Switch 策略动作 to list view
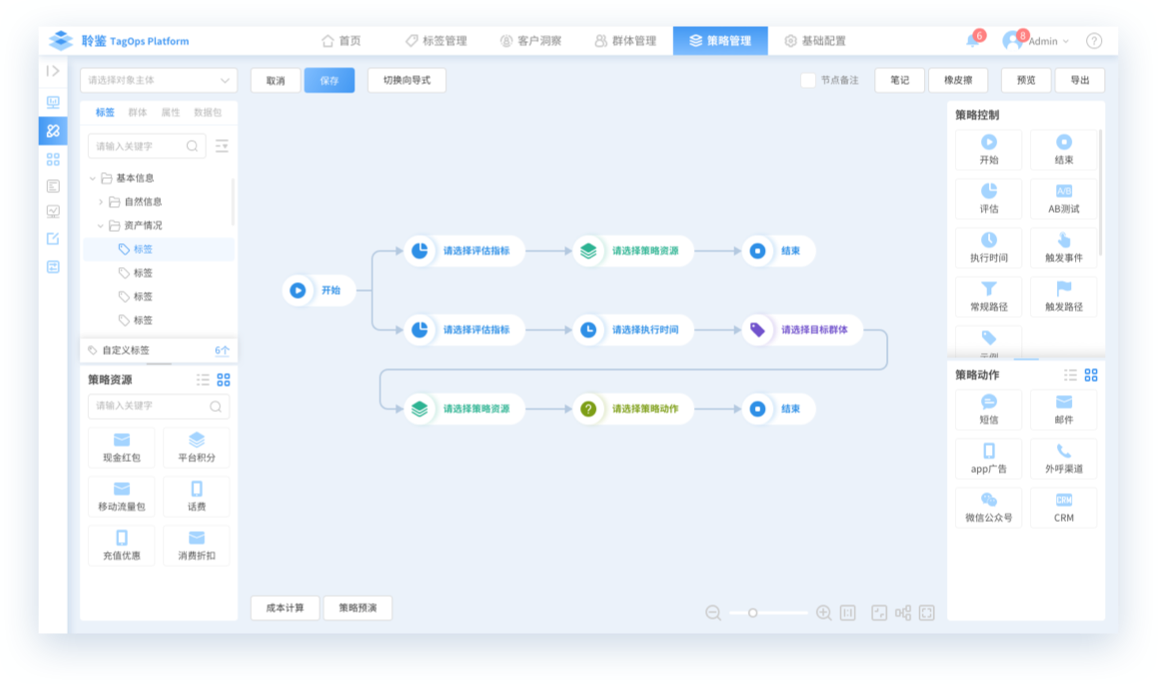 coord(1070,375)
